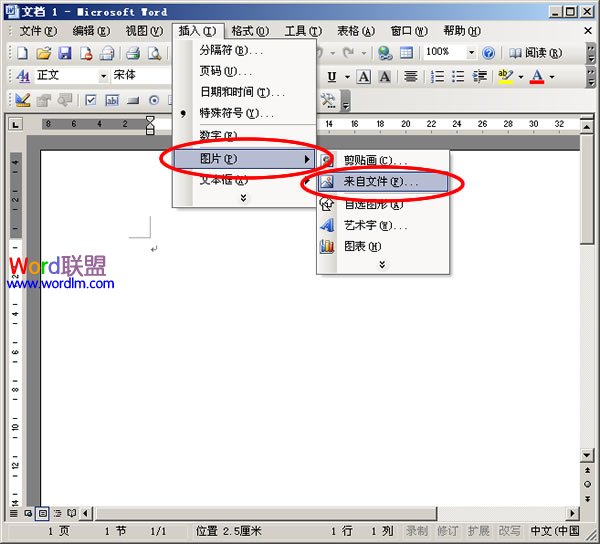This screenshot has width=600, height=544.
Task: Apply underline with the U button
Action: (332, 77)
